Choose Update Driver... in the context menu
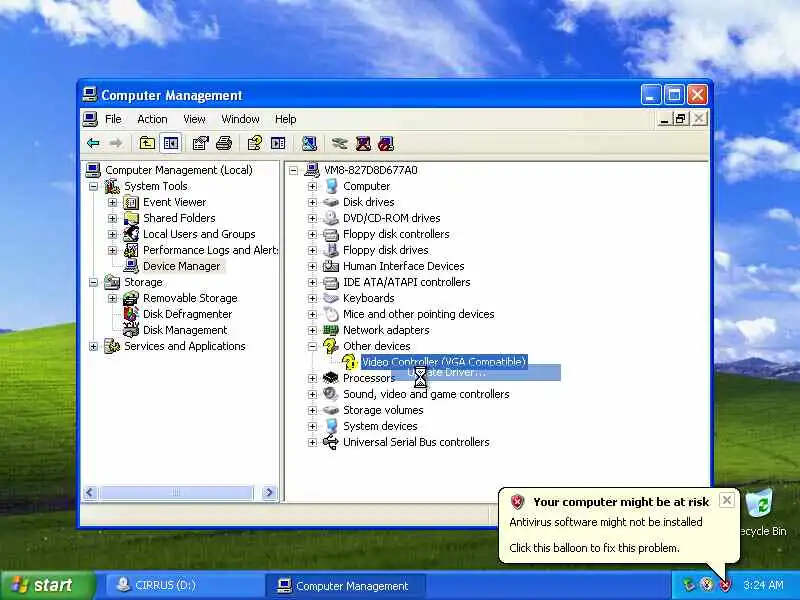Image resolution: width=800 pixels, height=600 pixels. 476,372
